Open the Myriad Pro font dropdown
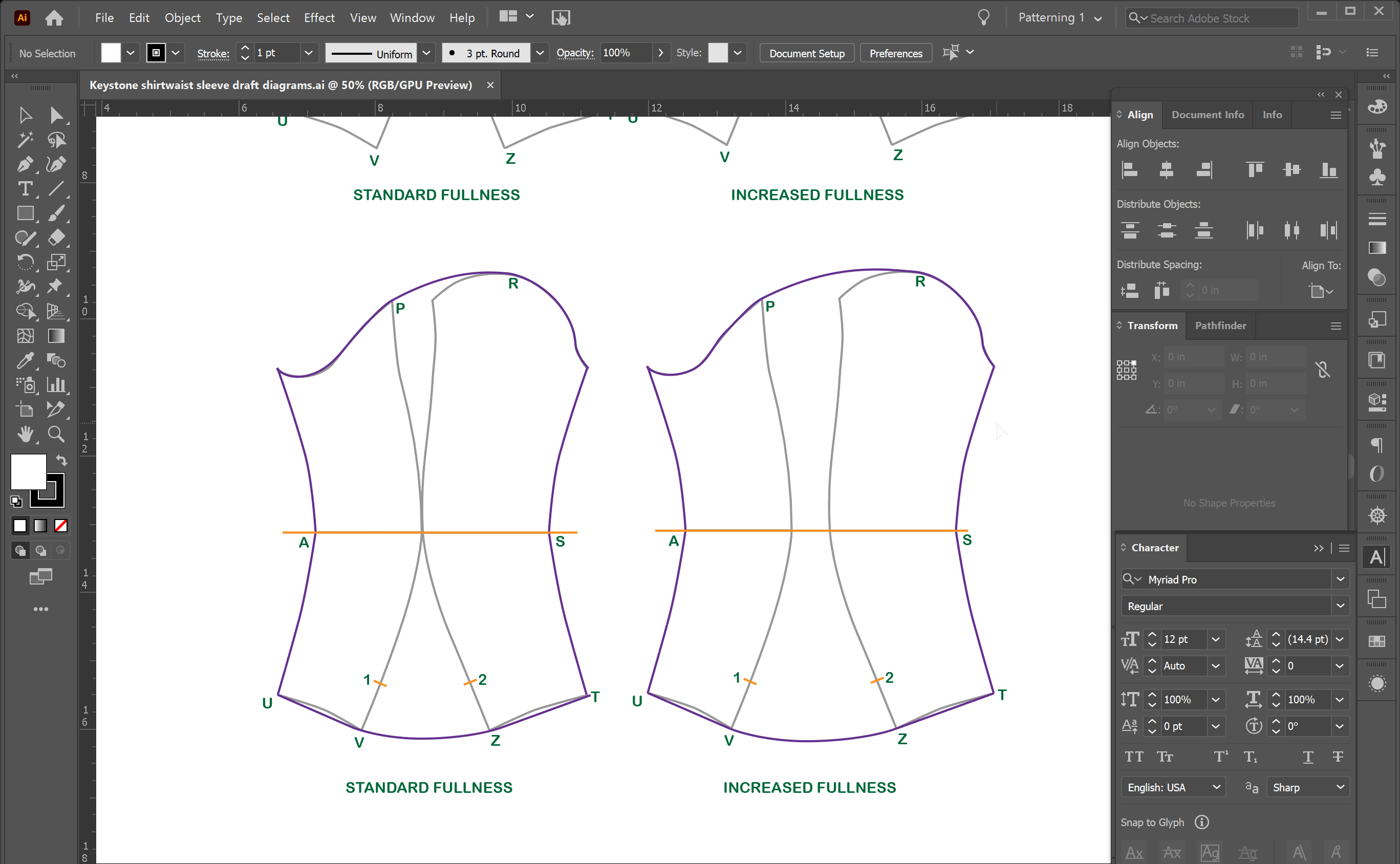This screenshot has width=1400, height=864. (1340, 579)
